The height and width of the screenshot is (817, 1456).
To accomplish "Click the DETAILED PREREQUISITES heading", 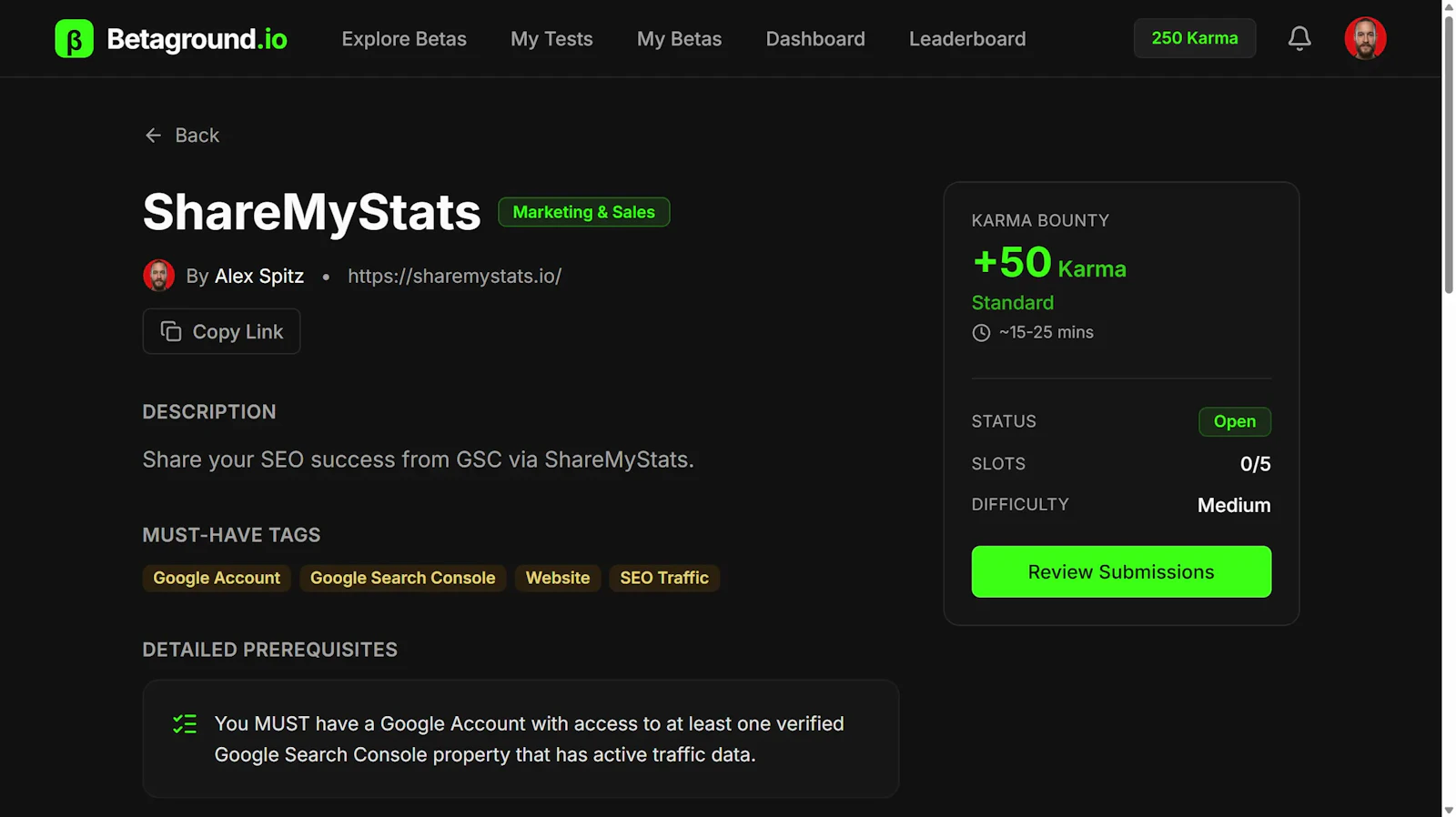I will 270,650.
